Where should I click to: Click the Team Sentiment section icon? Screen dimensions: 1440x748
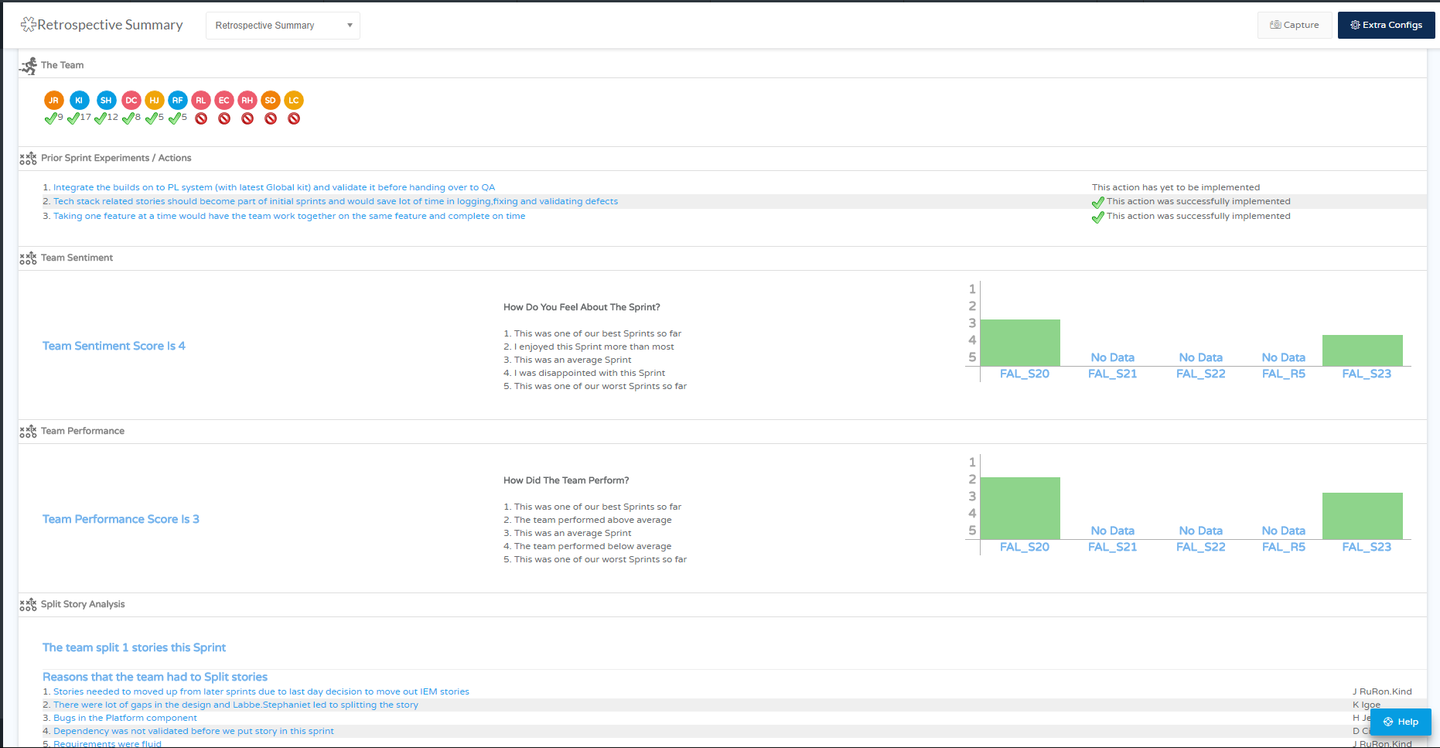tap(28, 258)
